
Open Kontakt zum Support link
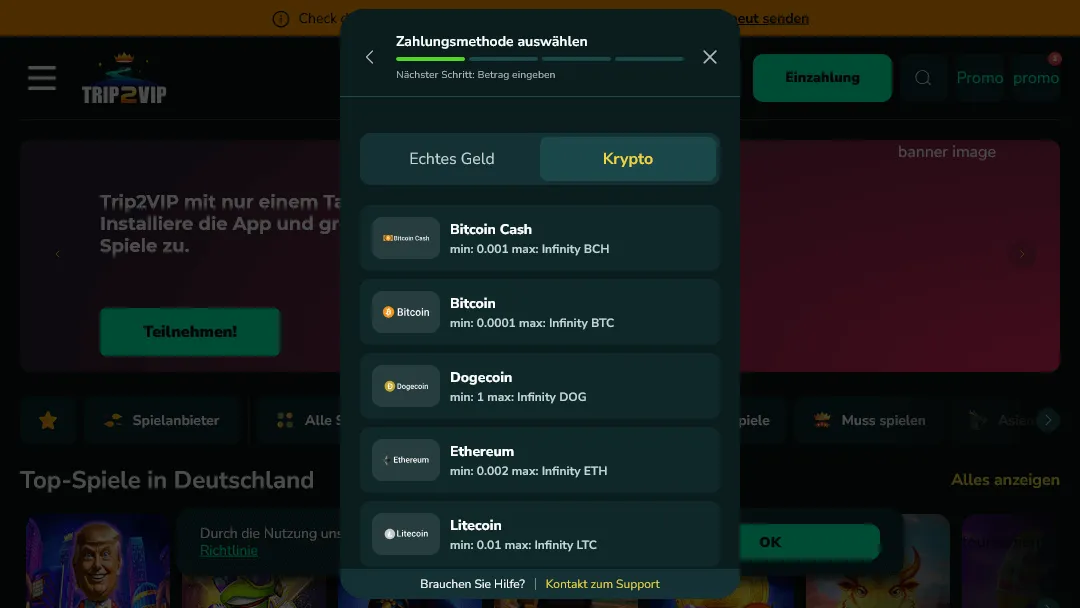(x=603, y=584)
